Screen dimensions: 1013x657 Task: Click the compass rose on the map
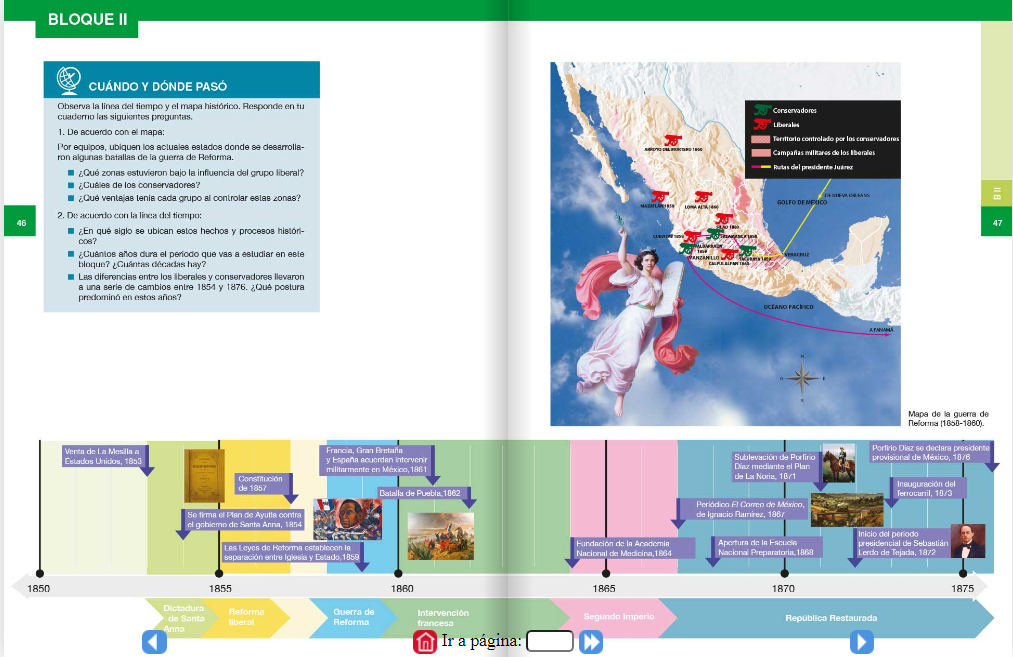pos(802,379)
